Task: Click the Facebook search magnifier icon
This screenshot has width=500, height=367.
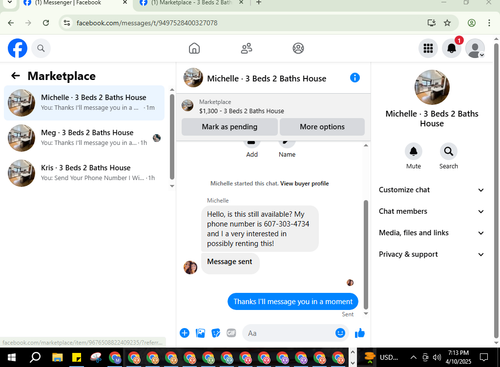Action: (41, 48)
